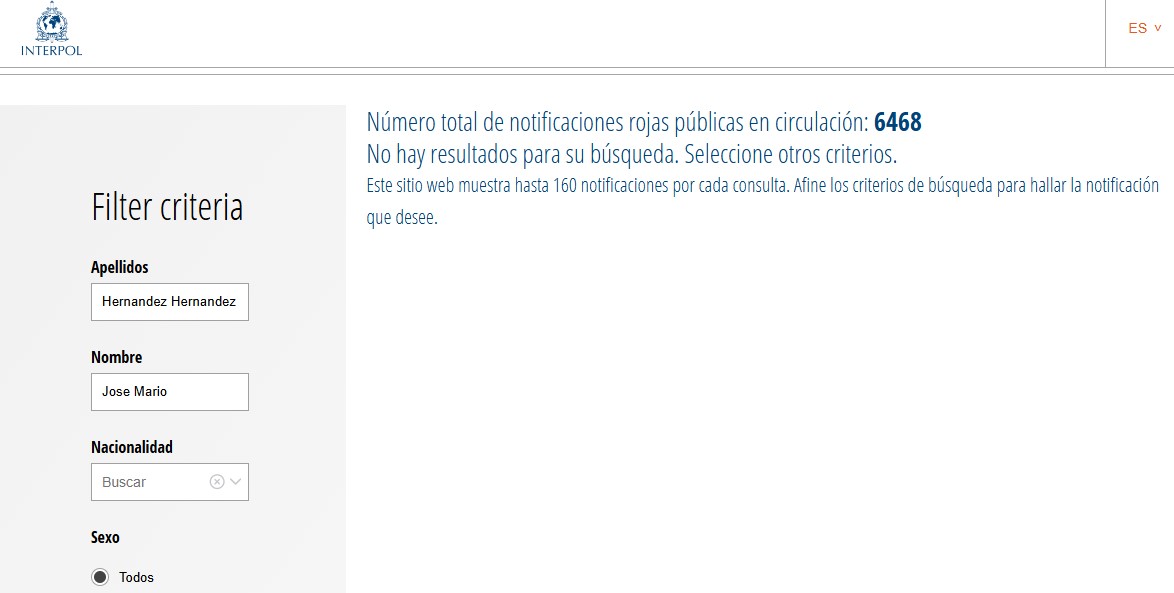
Task: Expand the Nacionalidad dropdown arrow
Action: 236,482
